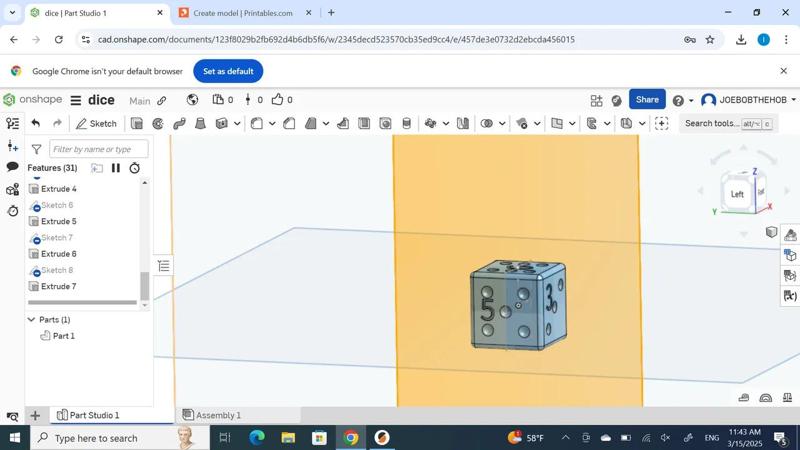Click the plus icon to add a tab

tap(35, 416)
